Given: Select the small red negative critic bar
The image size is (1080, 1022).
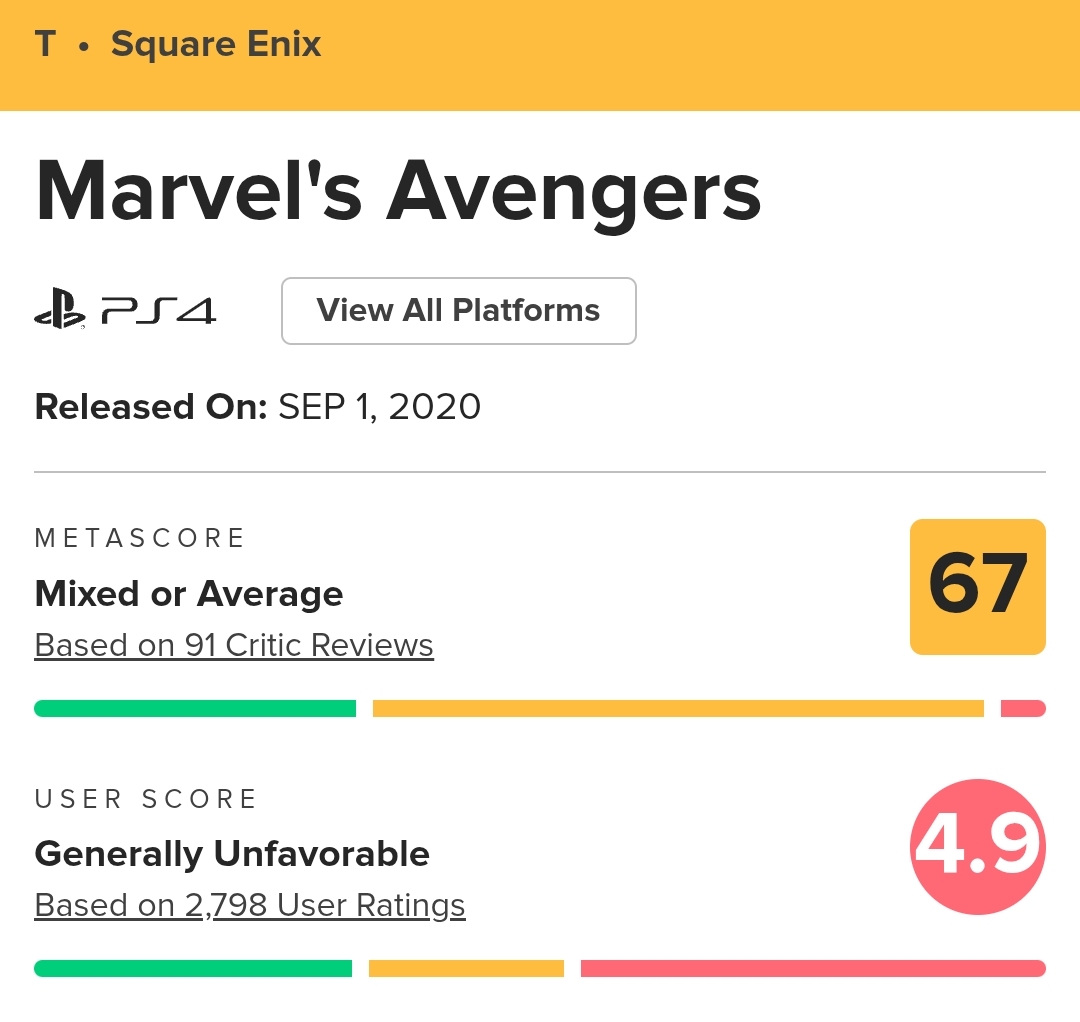Looking at the screenshot, I should (1023, 709).
